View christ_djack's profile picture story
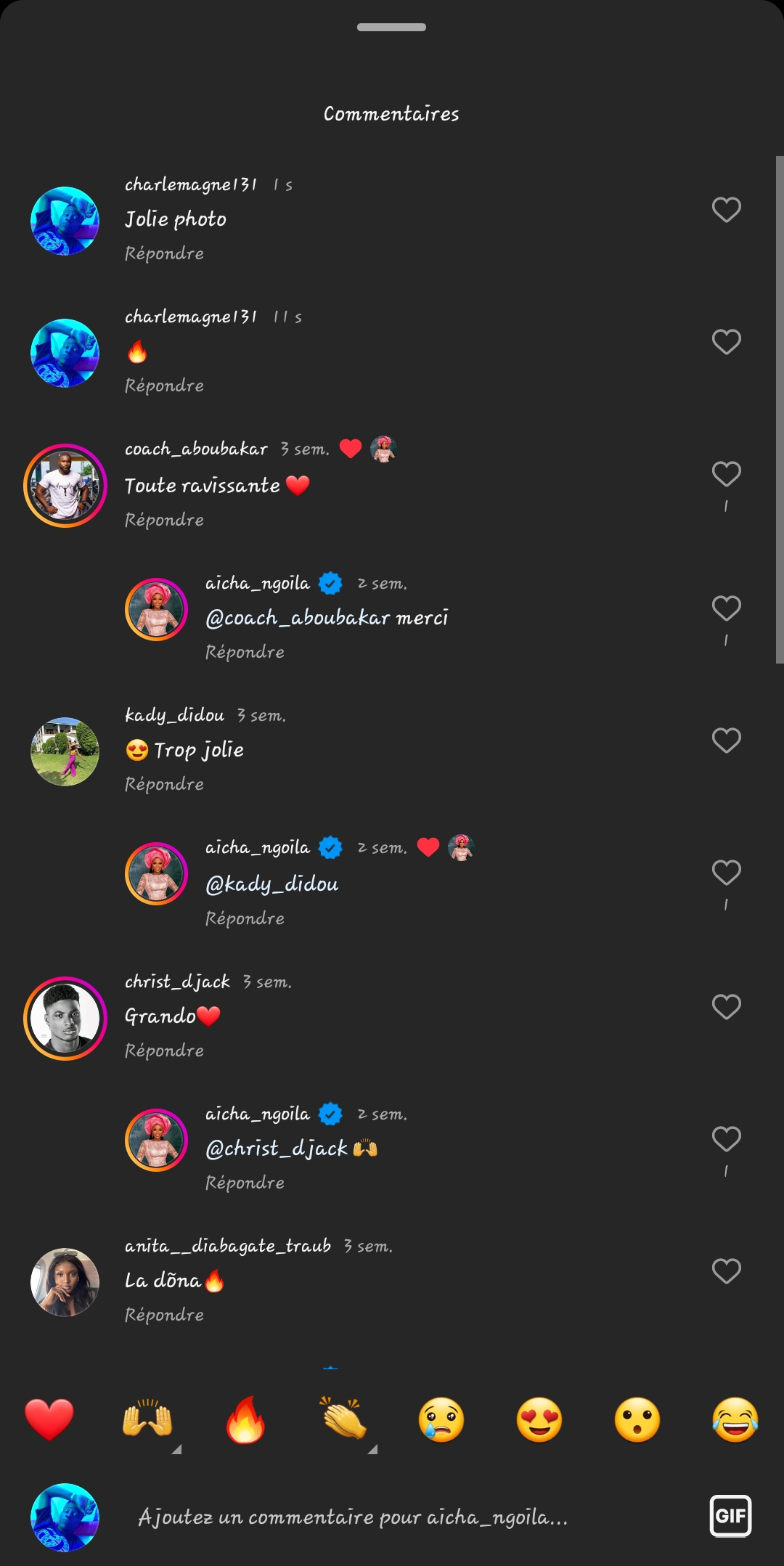The image size is (784, 1566). pos(65,1018)
